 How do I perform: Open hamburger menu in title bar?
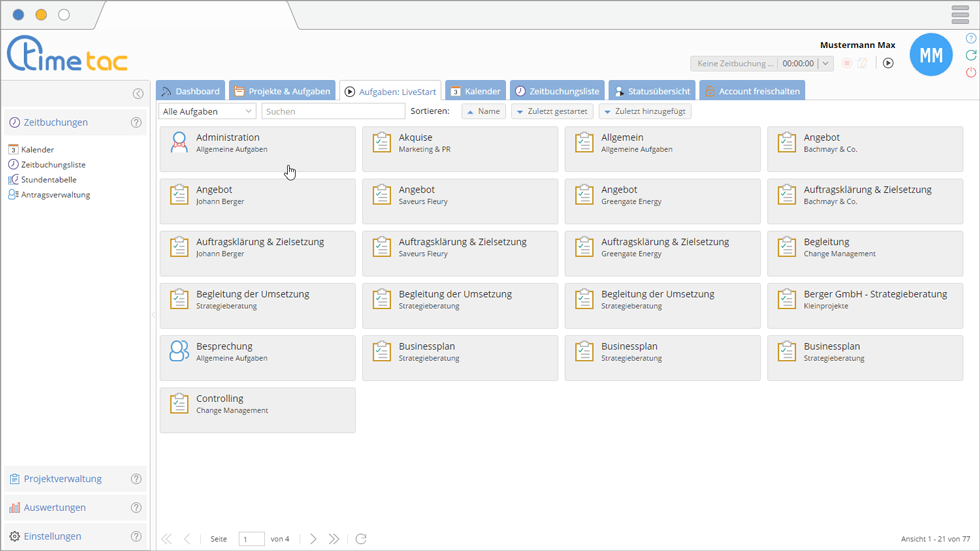pos(960,13)
